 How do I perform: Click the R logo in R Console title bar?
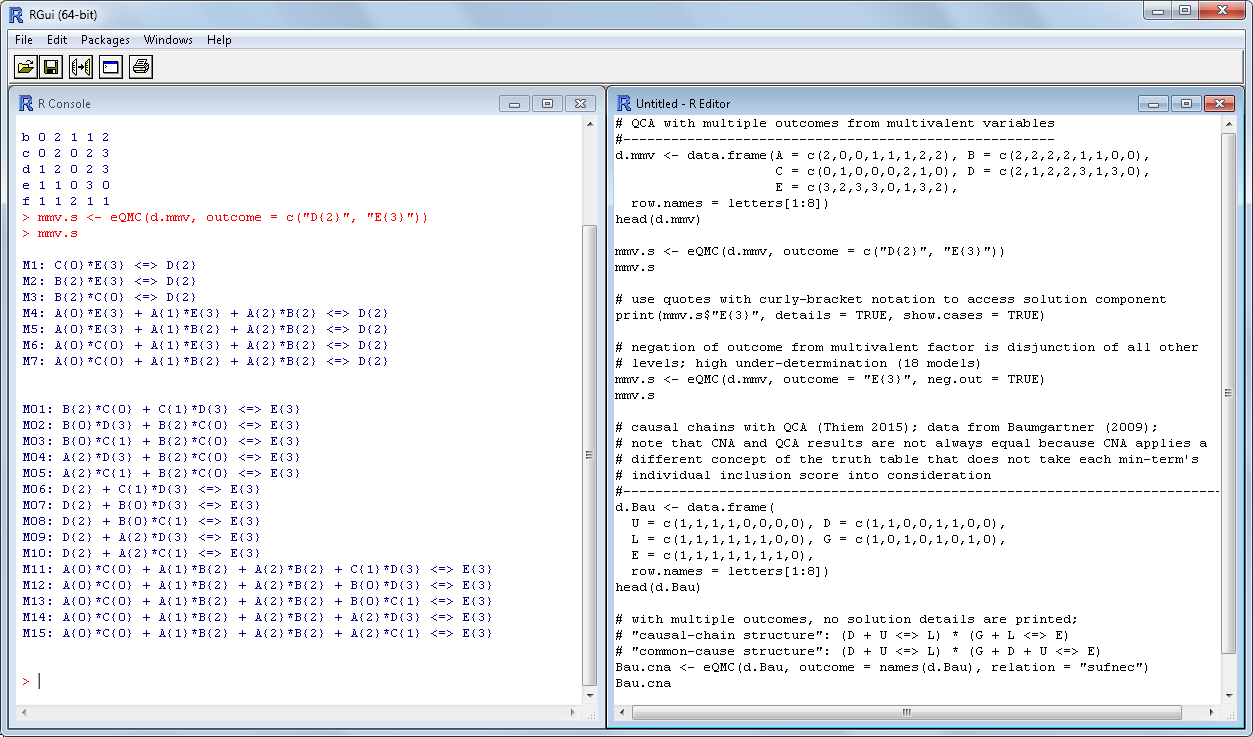tap(26, 103)
